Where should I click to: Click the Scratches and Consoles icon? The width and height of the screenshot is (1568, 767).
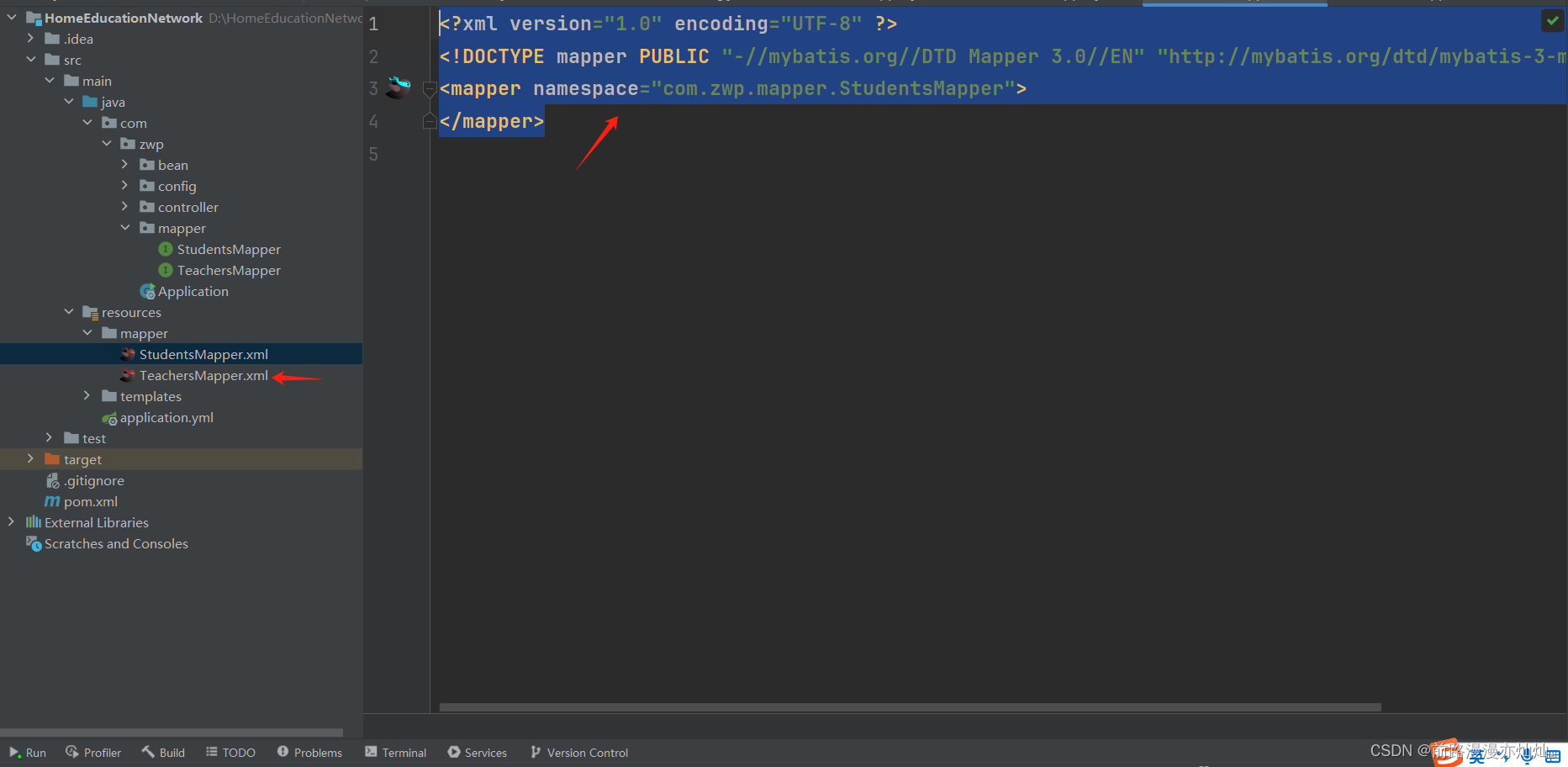click(34, 543)
